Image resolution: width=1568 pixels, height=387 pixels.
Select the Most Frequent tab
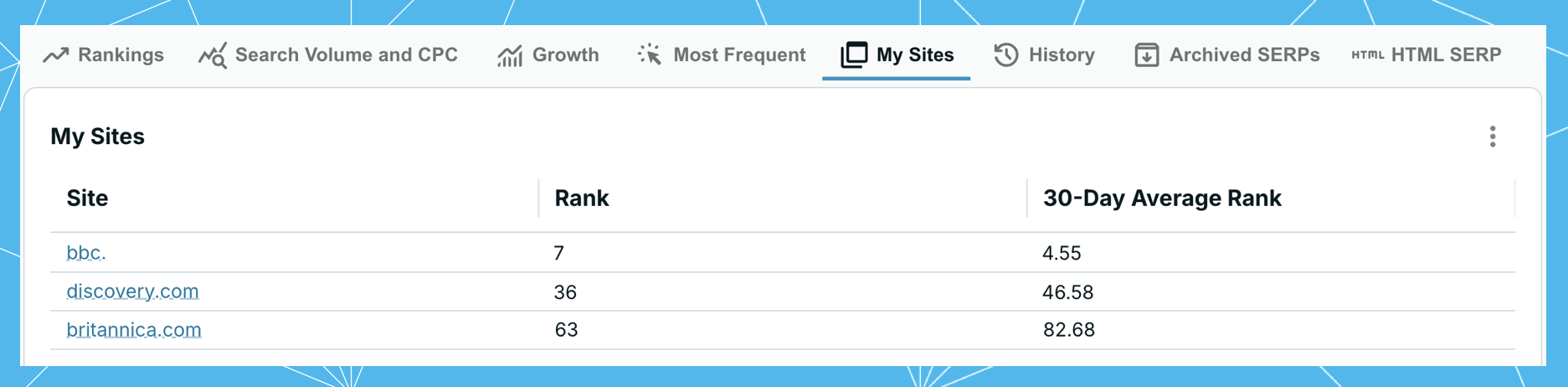point(722,54)
